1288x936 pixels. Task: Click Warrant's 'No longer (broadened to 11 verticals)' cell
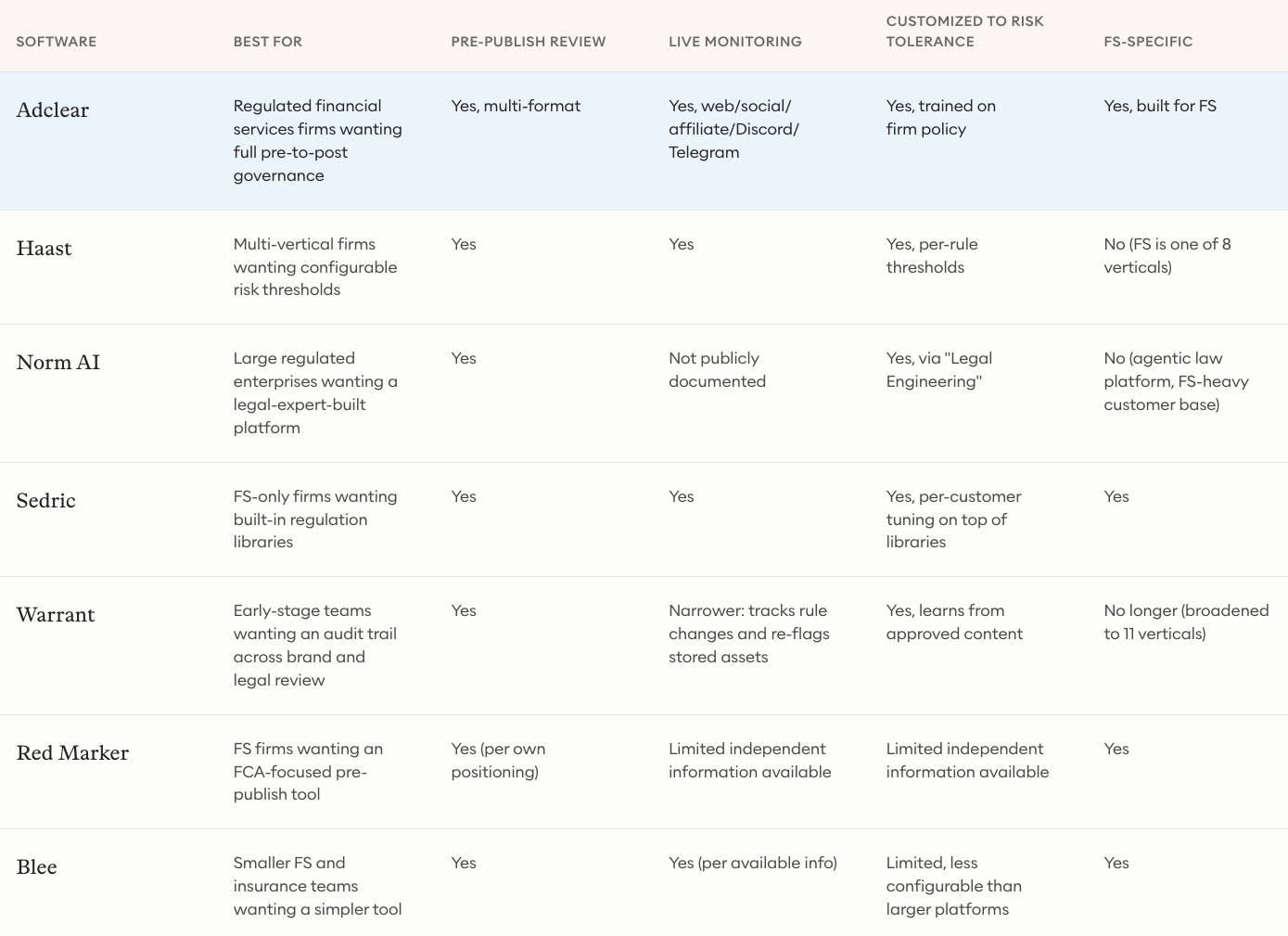point(1186,622)
